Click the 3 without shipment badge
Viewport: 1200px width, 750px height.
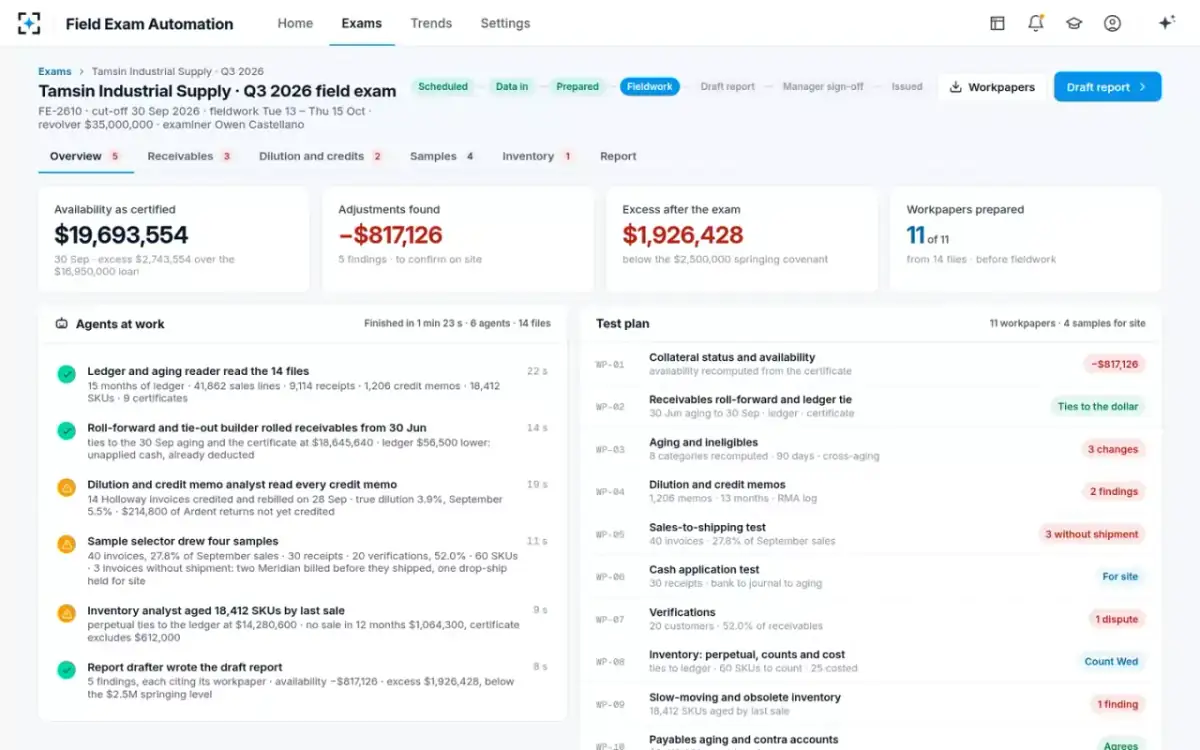click(x=1091, y=534)
